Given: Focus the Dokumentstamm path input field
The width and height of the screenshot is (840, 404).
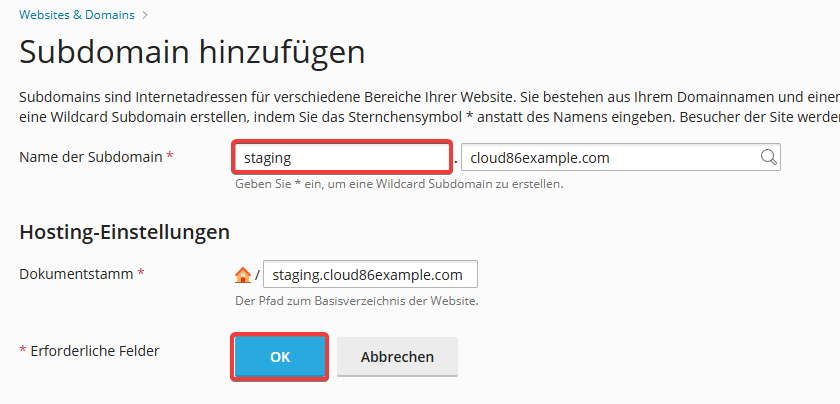Looking at the screenshot, I should point(370,274).
